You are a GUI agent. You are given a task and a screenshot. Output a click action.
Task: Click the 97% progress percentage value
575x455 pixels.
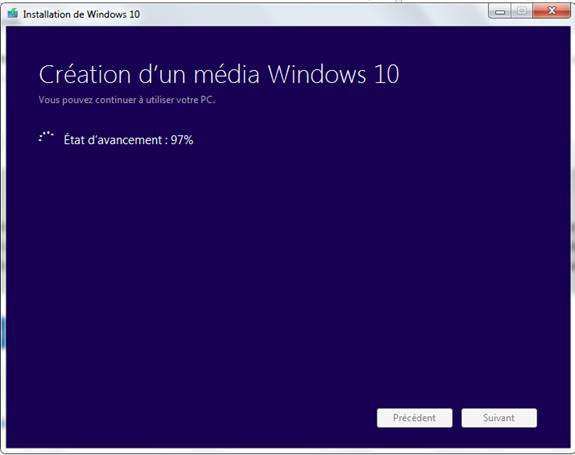tap(182, 140)
